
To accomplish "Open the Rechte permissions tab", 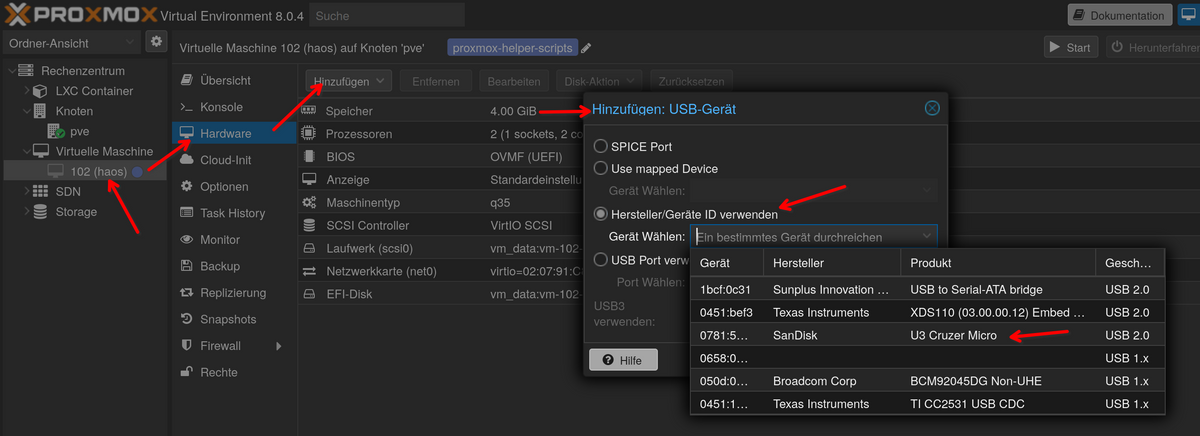I will pyautogui.click(x=235, y=372).
